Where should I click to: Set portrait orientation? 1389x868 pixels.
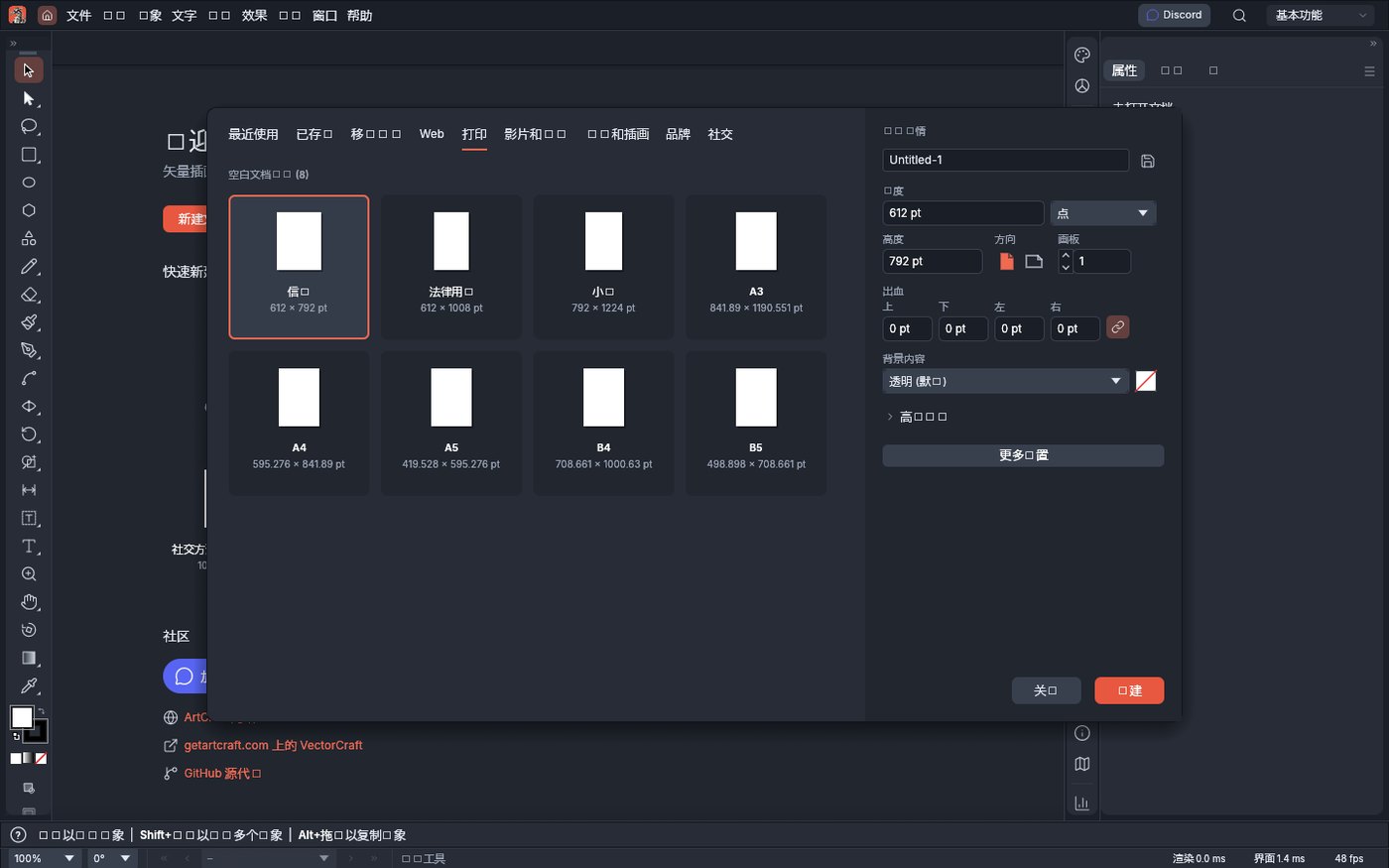pyautogui.click(x=1007, y=261)
